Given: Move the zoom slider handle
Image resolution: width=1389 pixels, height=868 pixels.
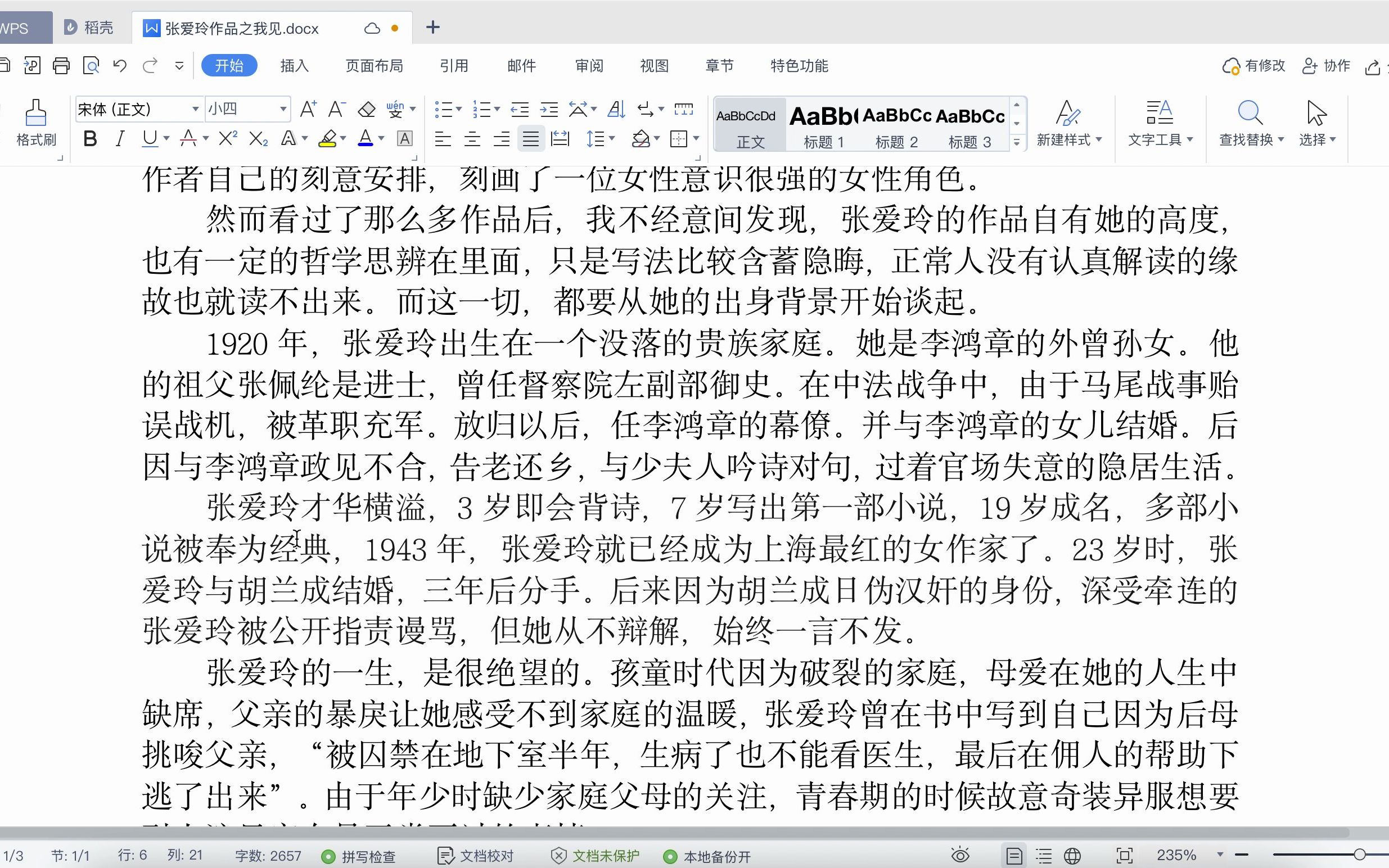Looking at the screenshot, I should pyautogui.click(x=1359, y=855).
